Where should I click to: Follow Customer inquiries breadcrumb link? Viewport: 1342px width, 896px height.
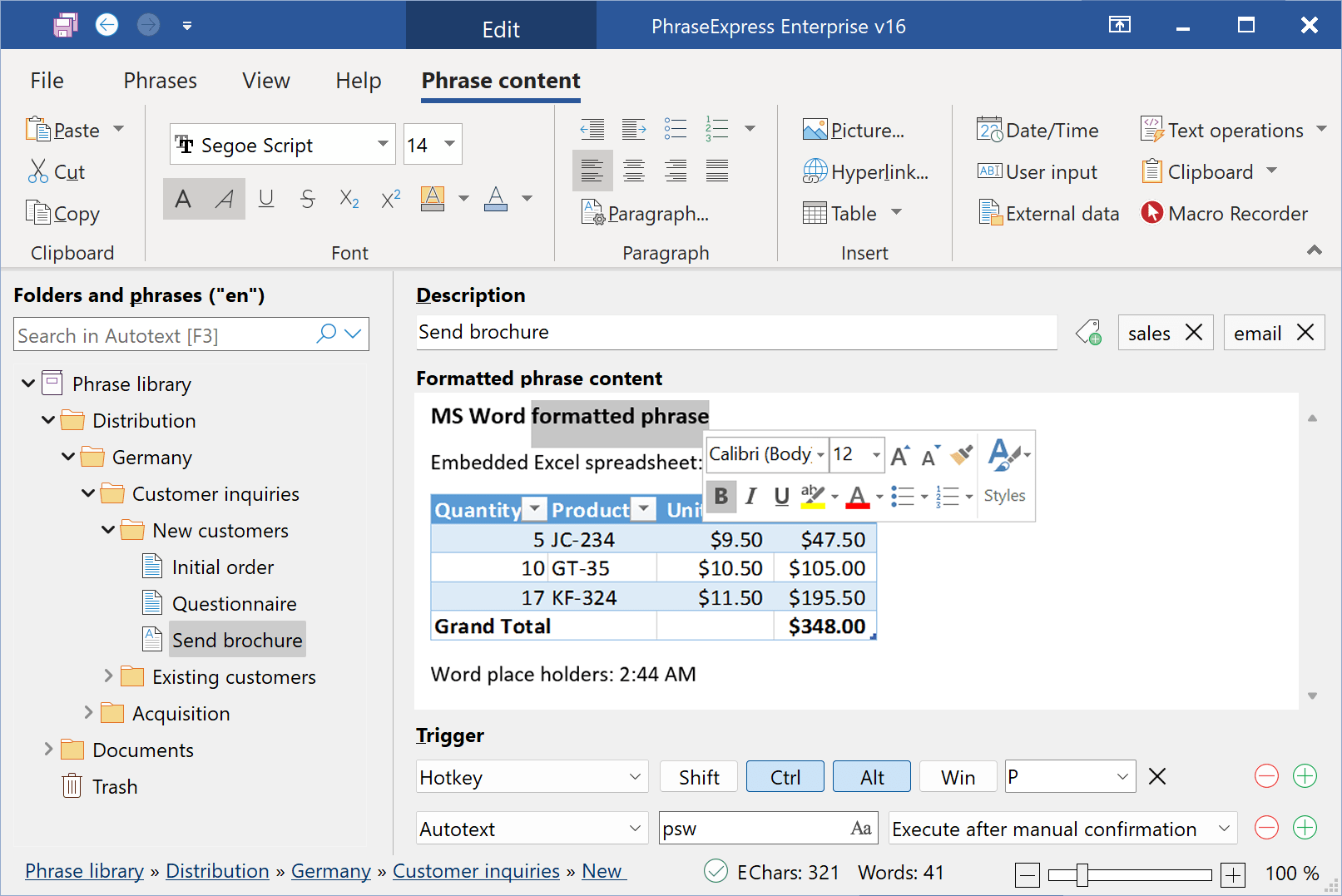476,871
